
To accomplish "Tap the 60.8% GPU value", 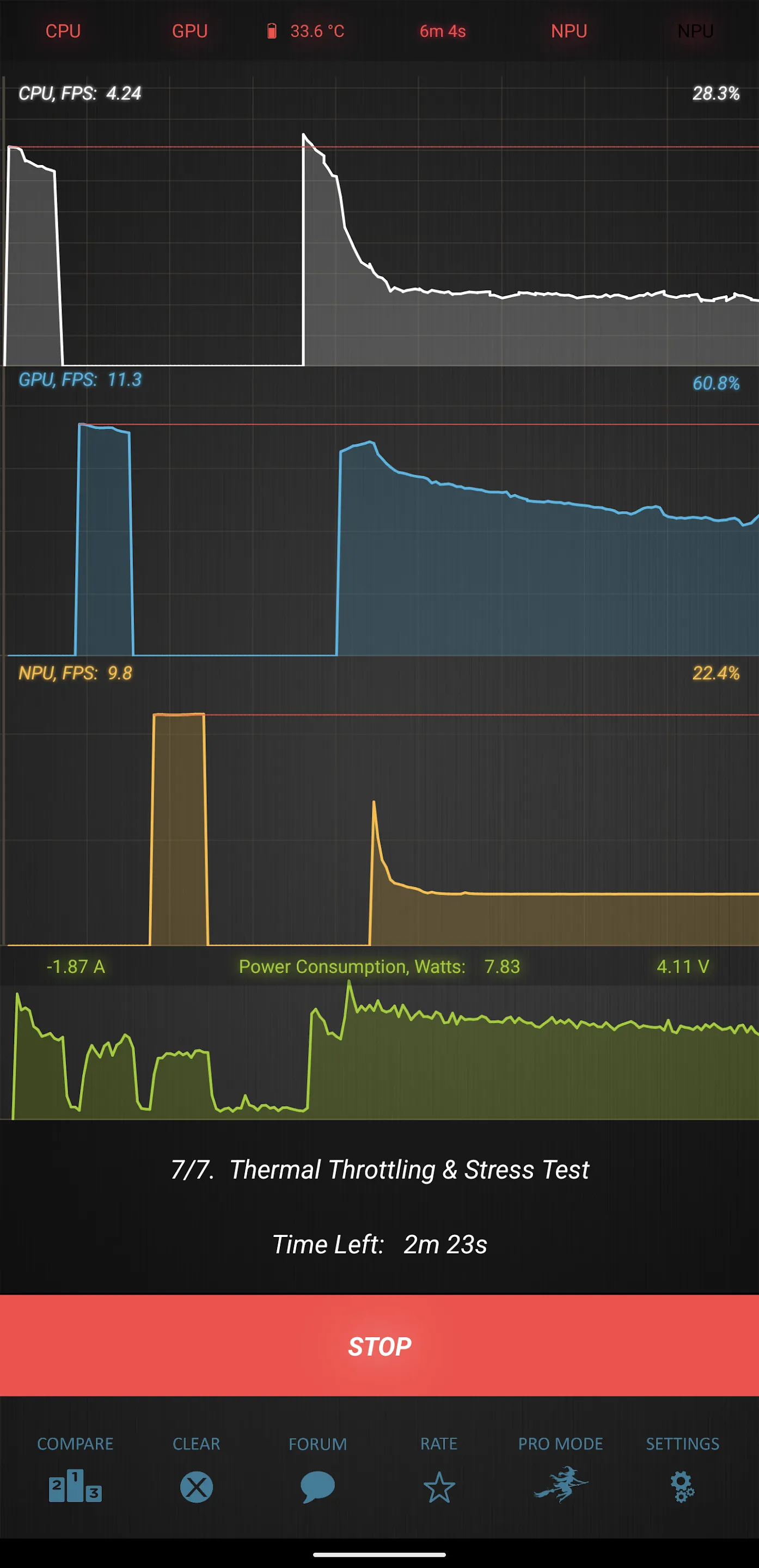I will click(716, 383).
